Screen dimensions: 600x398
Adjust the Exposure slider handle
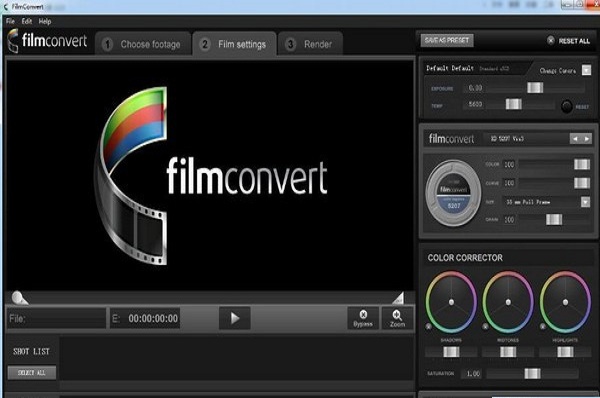535,88
